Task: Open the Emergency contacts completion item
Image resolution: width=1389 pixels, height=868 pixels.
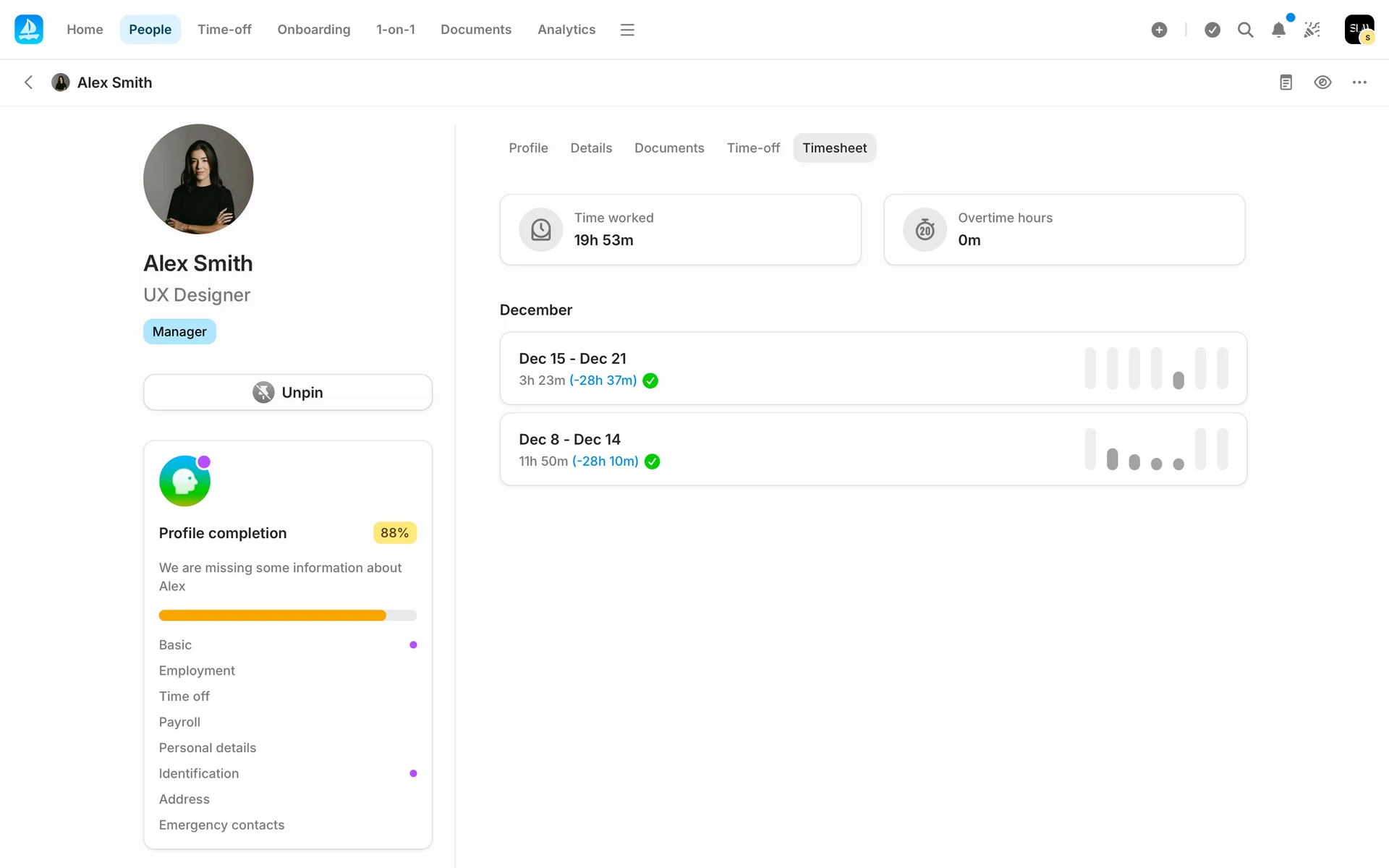Action: pyautogui.click(x=221, y=825)
